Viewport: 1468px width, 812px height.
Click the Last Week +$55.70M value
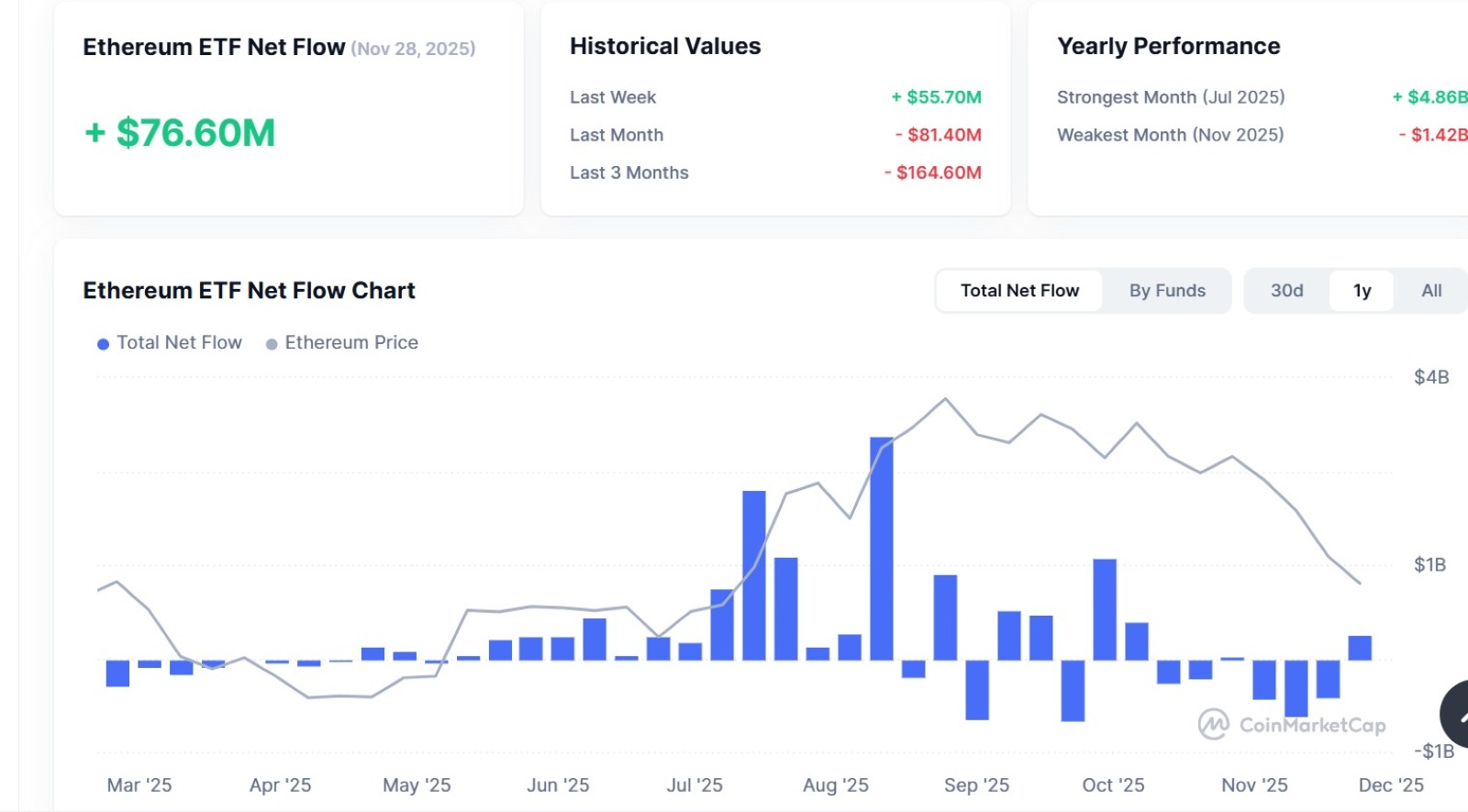pyautogui.click(x=936, y=97)
